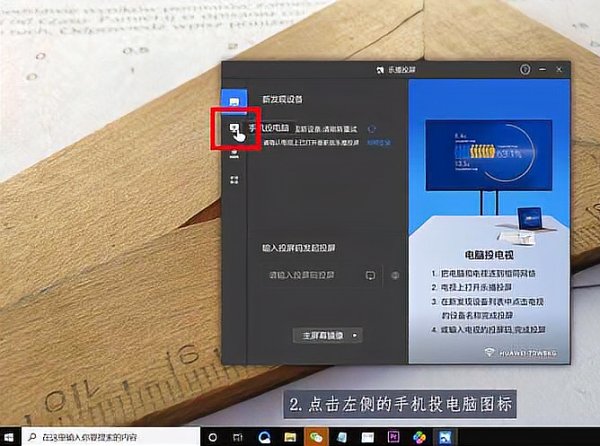
Task: Open WeChat from the taskbar
Action: pyautogui.click(x=317, y=437)
